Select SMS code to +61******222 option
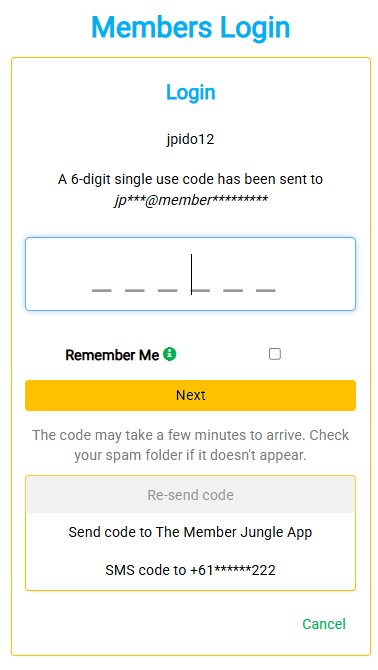Viewport: 378px width, 670px height. point(190,570)
